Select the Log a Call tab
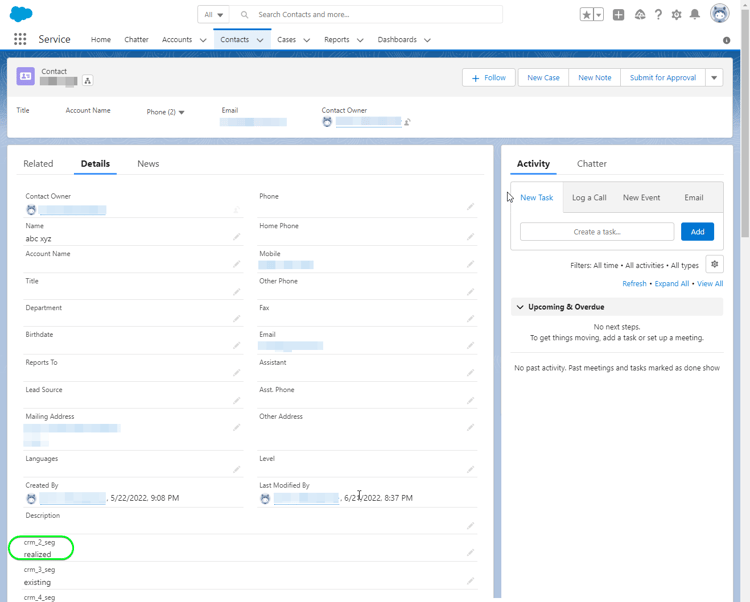750x602 pixels. click(x=589, y=198)
